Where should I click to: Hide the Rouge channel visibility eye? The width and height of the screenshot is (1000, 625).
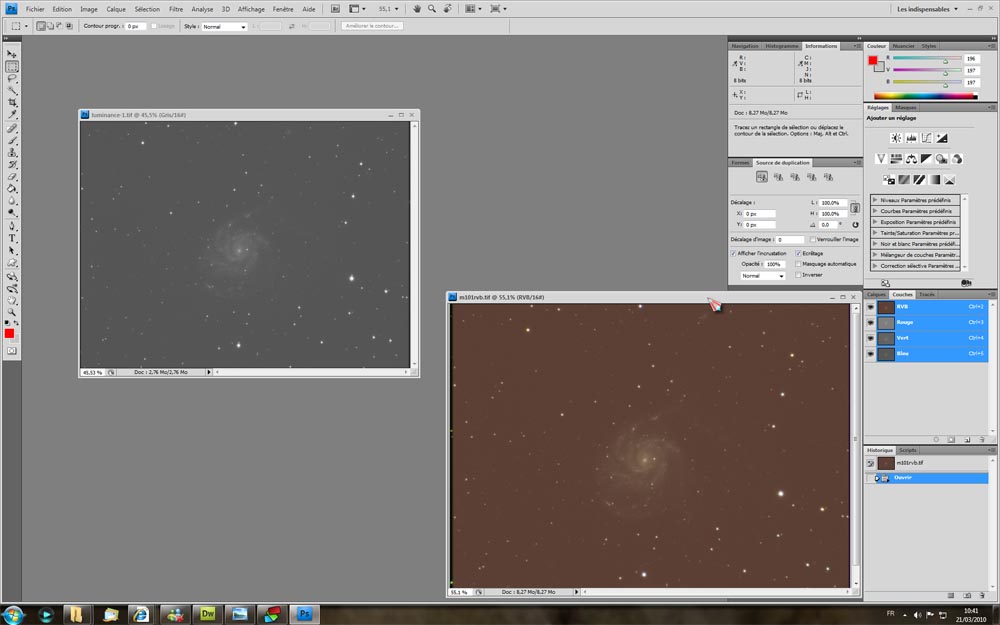click(870, 322)
